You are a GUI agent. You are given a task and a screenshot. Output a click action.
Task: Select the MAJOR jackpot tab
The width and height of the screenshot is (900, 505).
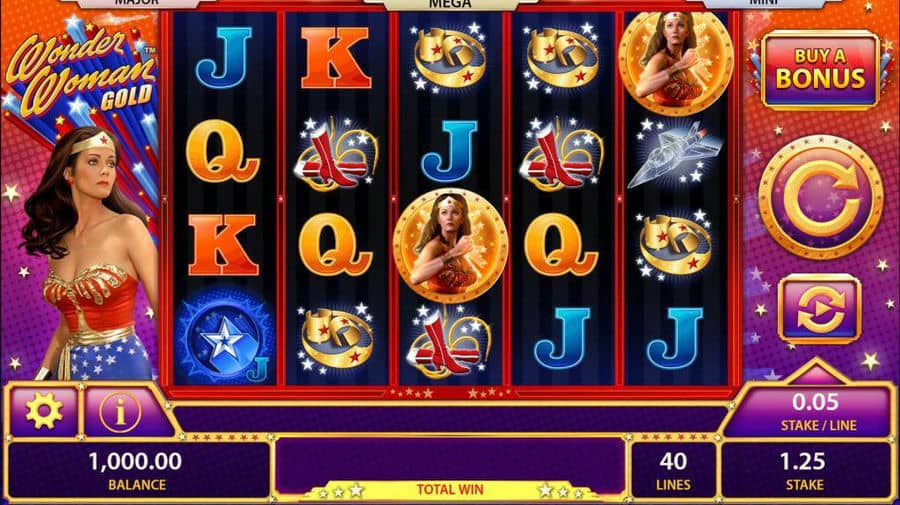pos(137,3)
